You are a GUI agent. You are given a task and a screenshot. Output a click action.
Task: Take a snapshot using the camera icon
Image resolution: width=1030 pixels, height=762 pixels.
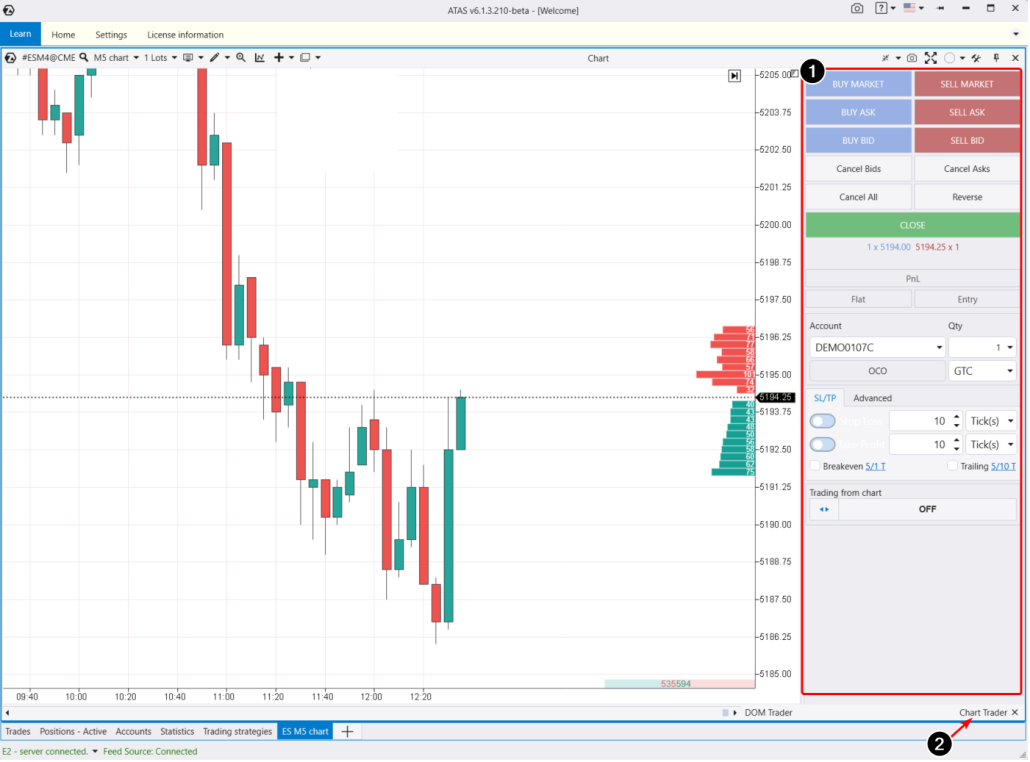tap(912, 58)
